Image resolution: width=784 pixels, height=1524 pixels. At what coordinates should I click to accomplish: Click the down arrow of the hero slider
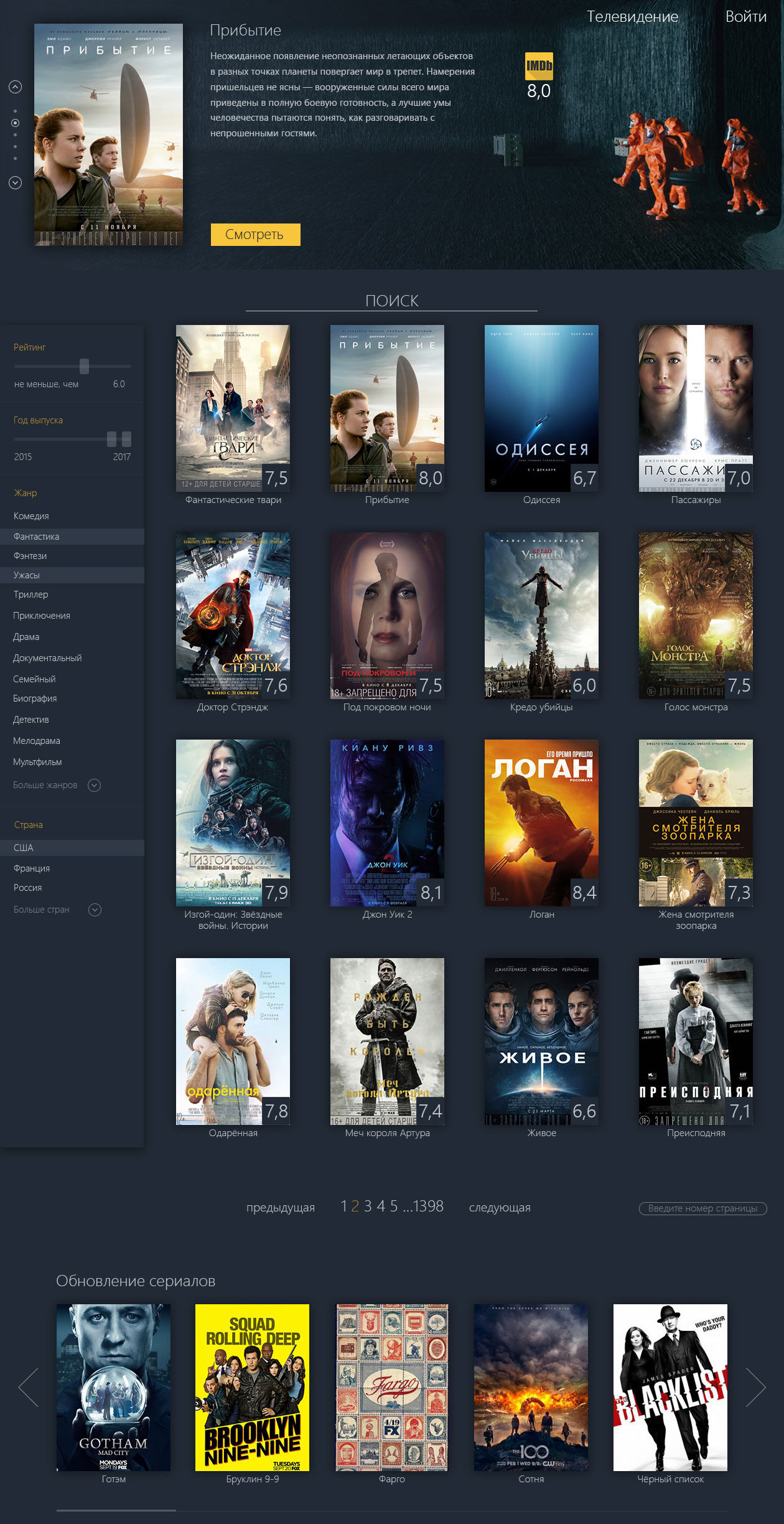click(x=16, y=183)
